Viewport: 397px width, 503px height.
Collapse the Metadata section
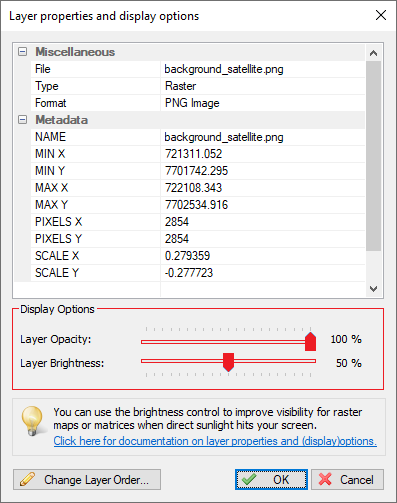[x=22, y=120]
